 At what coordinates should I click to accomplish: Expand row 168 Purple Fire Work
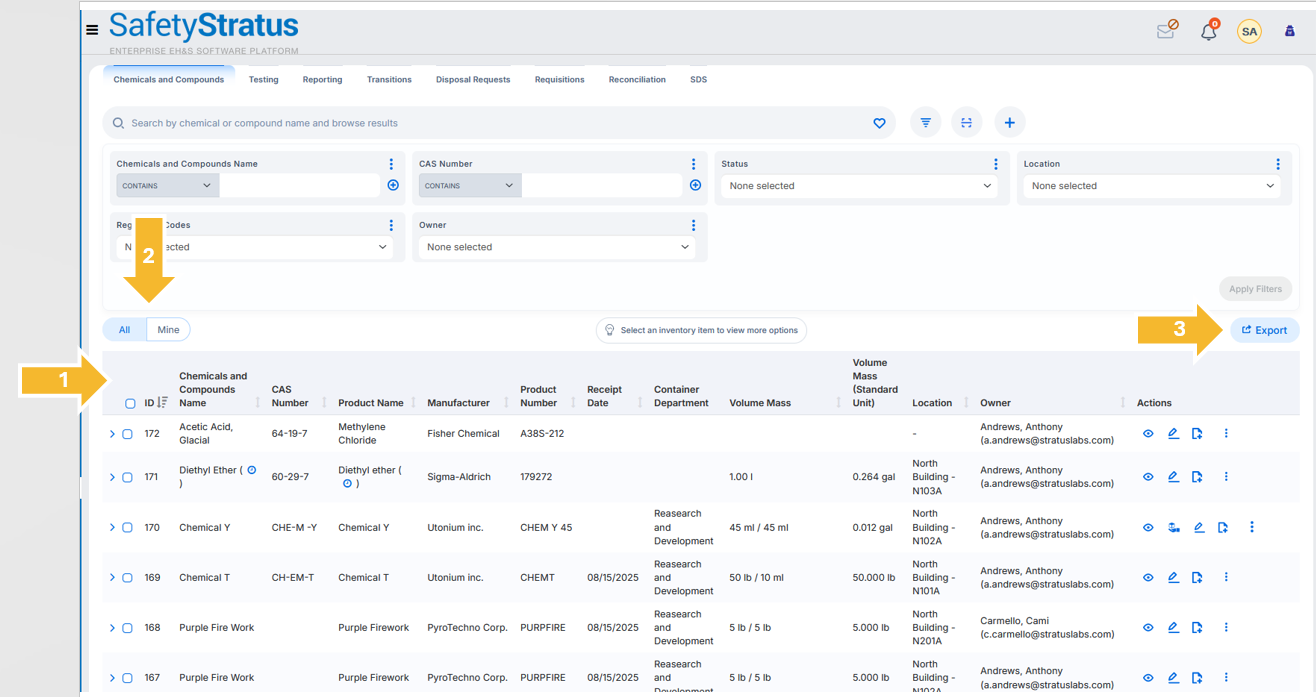pos(112,628)
